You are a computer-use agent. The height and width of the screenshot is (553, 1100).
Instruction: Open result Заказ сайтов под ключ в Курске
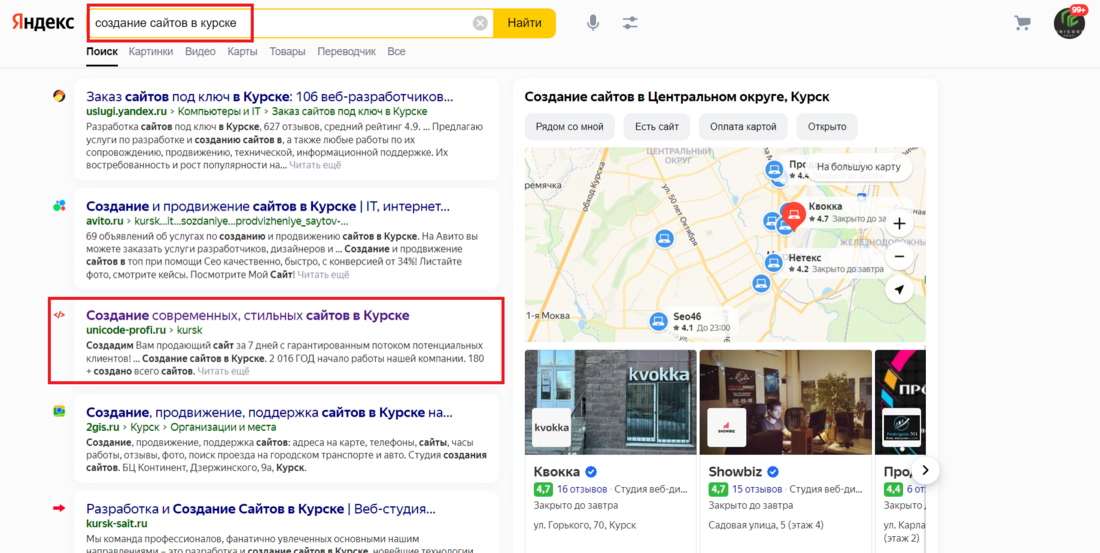click(269, 96)
